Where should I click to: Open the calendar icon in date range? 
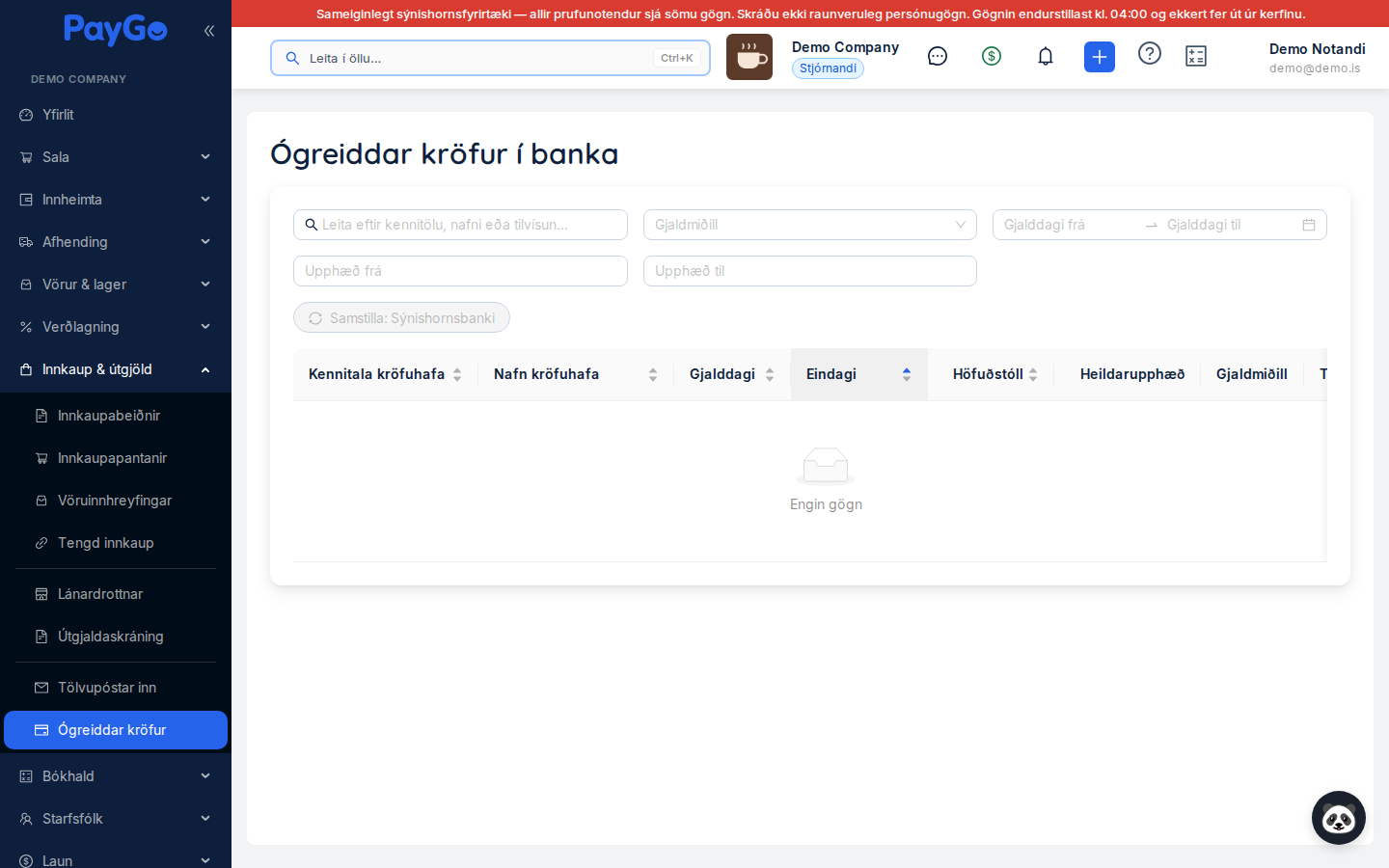[x=1309, y=225]
